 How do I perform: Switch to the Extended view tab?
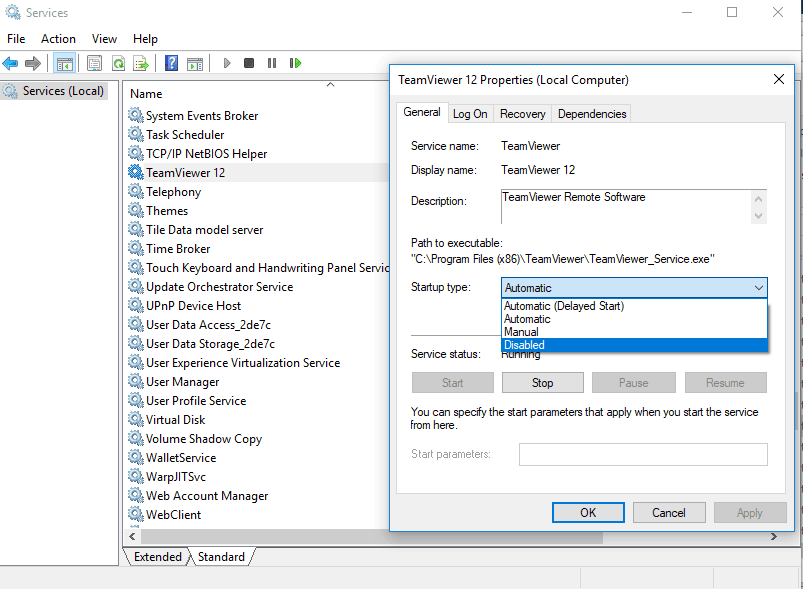click(158, 557)
